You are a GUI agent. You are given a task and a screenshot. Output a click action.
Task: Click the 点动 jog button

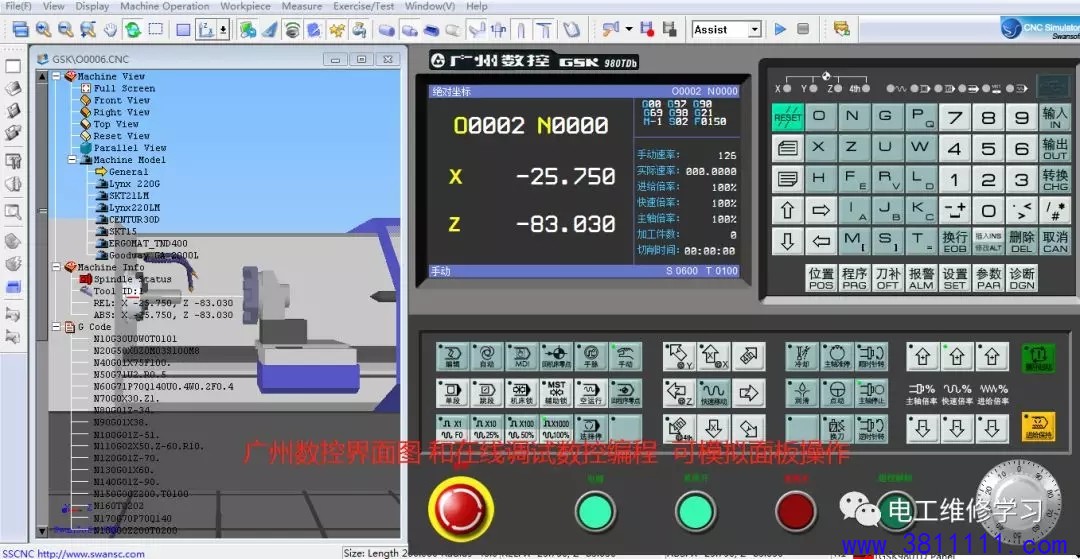(837, 392)
